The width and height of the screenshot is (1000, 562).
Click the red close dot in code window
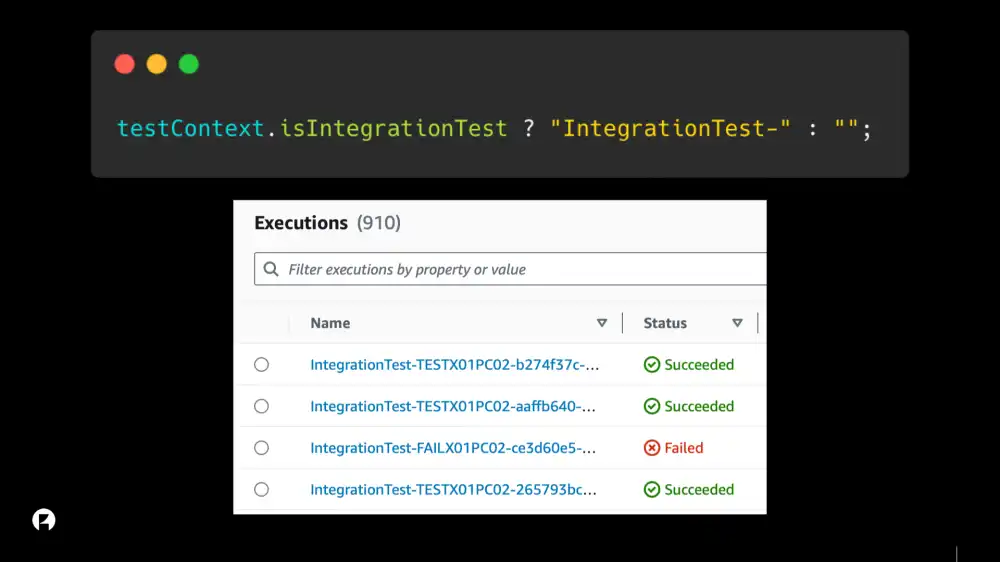pyautogui.click(x=124, y=64)
